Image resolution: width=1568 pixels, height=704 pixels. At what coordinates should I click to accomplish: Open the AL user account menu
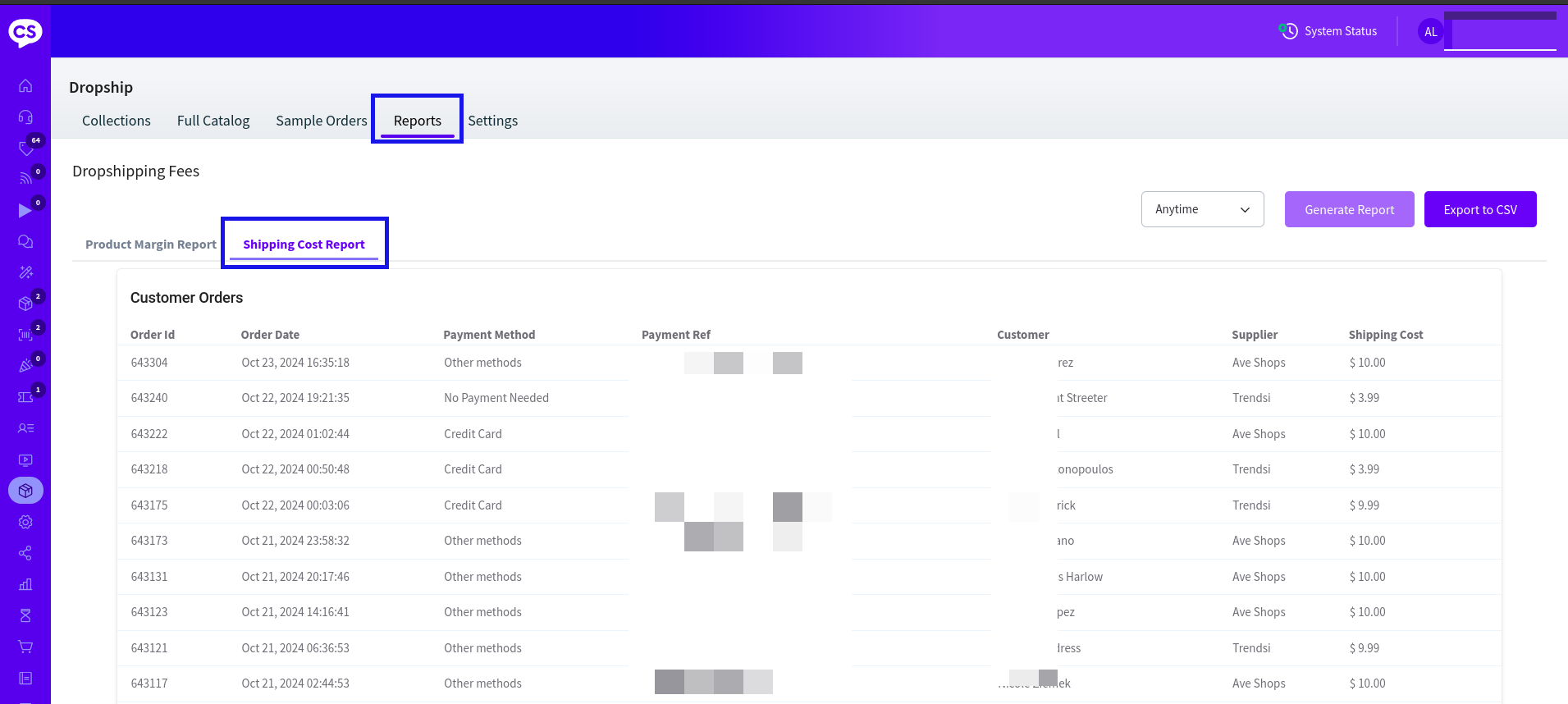(1430, 32)
